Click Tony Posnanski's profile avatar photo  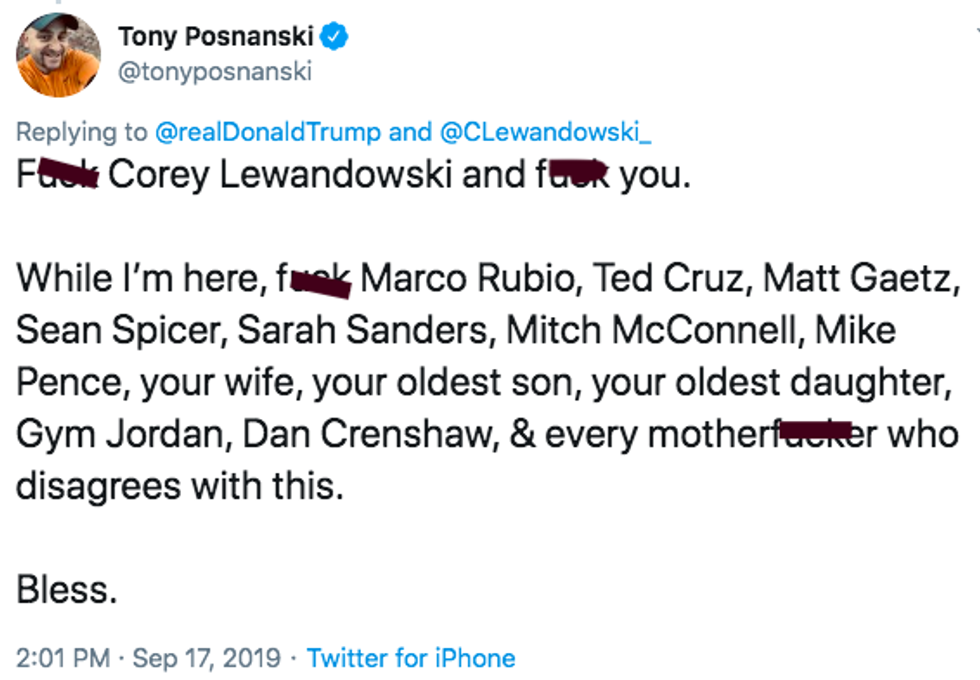[x=58, y=55]
